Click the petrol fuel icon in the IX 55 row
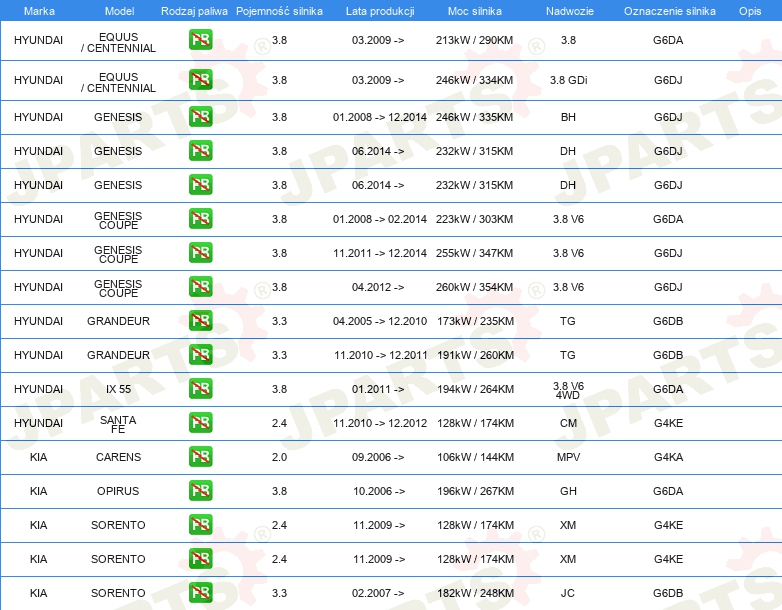 point(200,389)
